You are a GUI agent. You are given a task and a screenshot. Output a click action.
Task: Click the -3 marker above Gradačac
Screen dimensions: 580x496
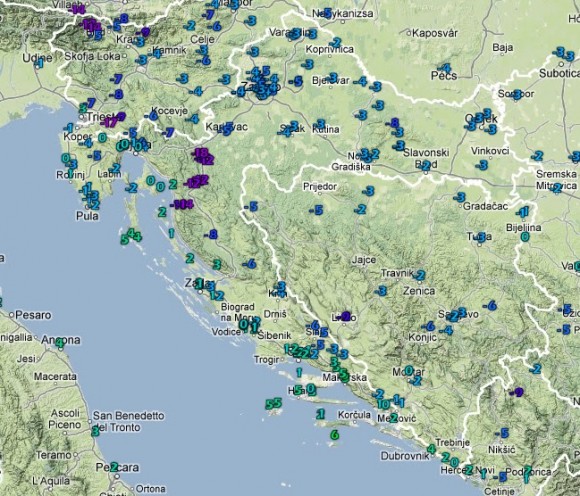click(x=460, y=197)
